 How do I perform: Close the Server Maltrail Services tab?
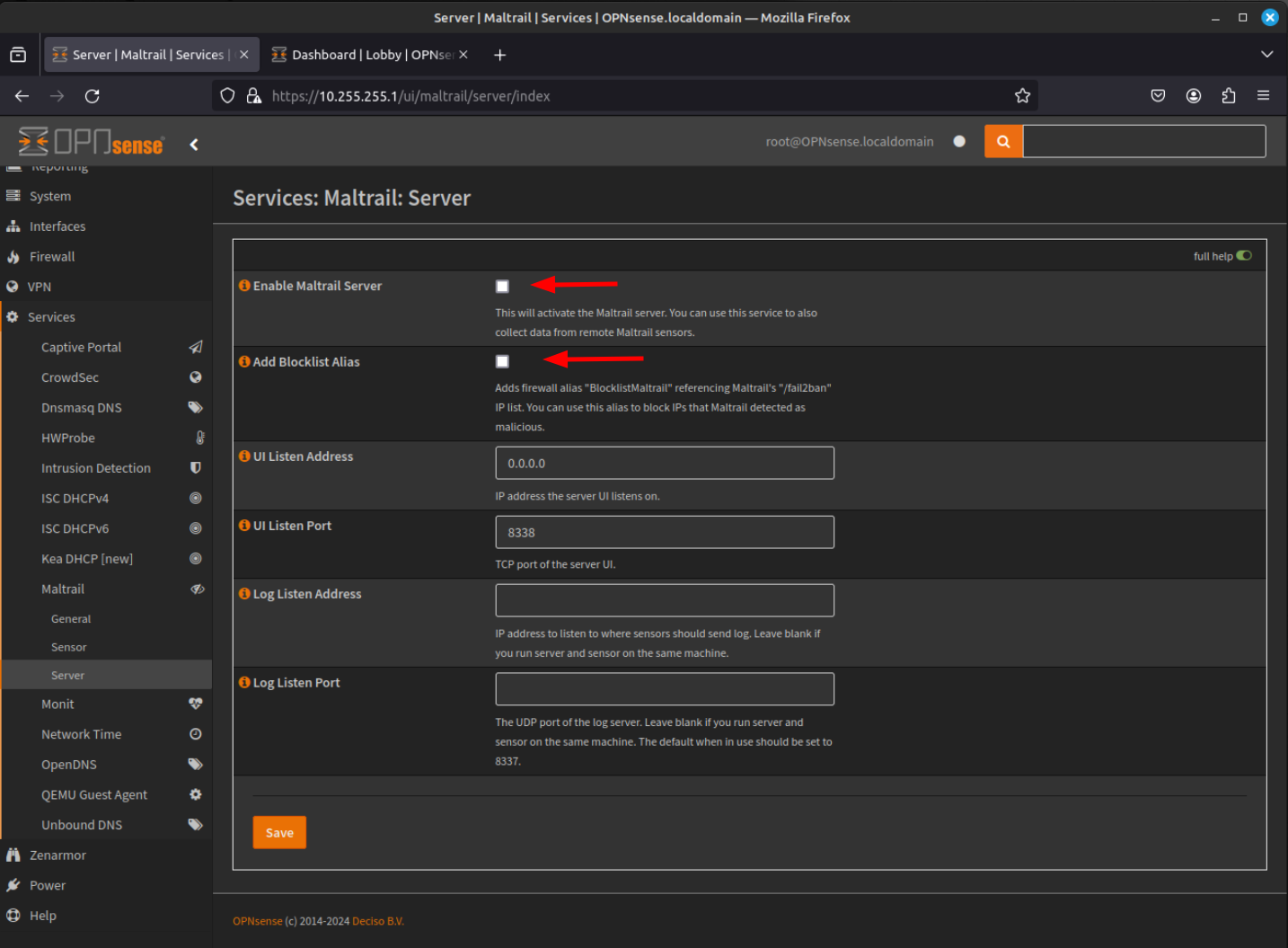(x=244, y=55)
